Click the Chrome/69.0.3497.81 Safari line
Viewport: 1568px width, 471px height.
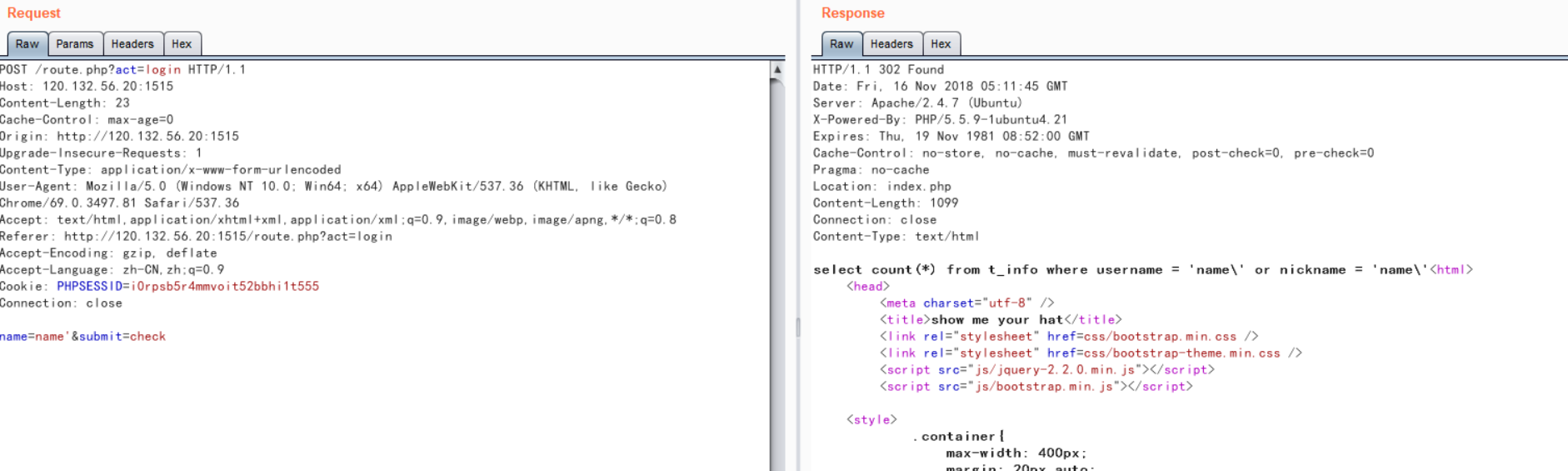120,203
